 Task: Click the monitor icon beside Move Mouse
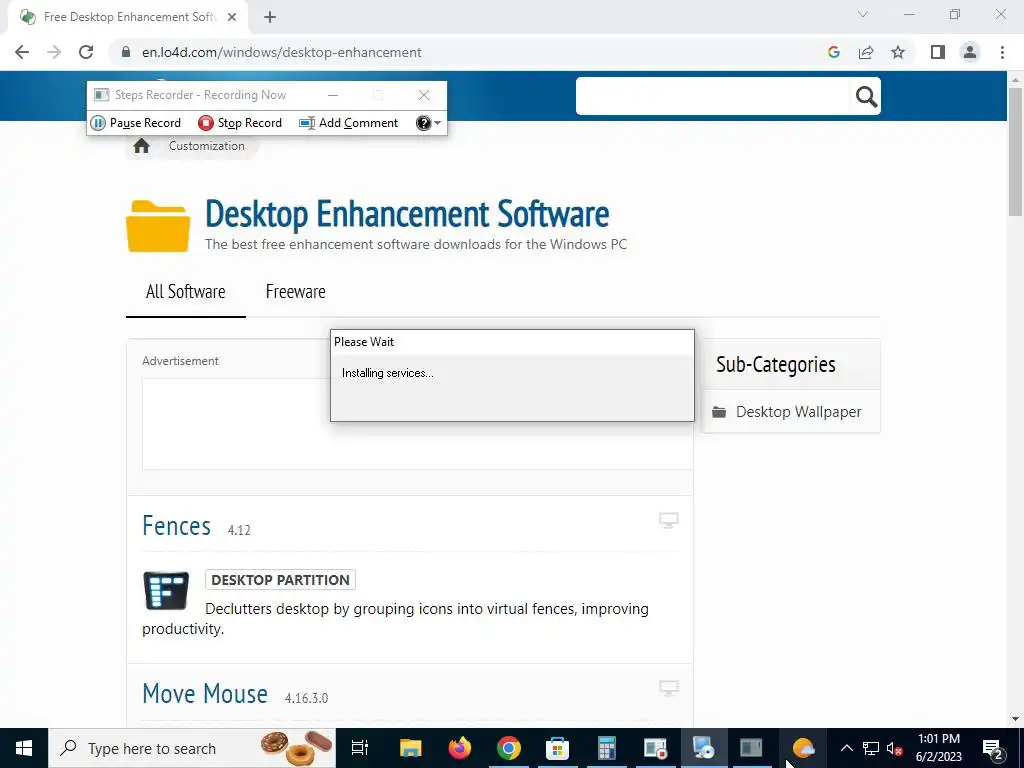point(669,688)
